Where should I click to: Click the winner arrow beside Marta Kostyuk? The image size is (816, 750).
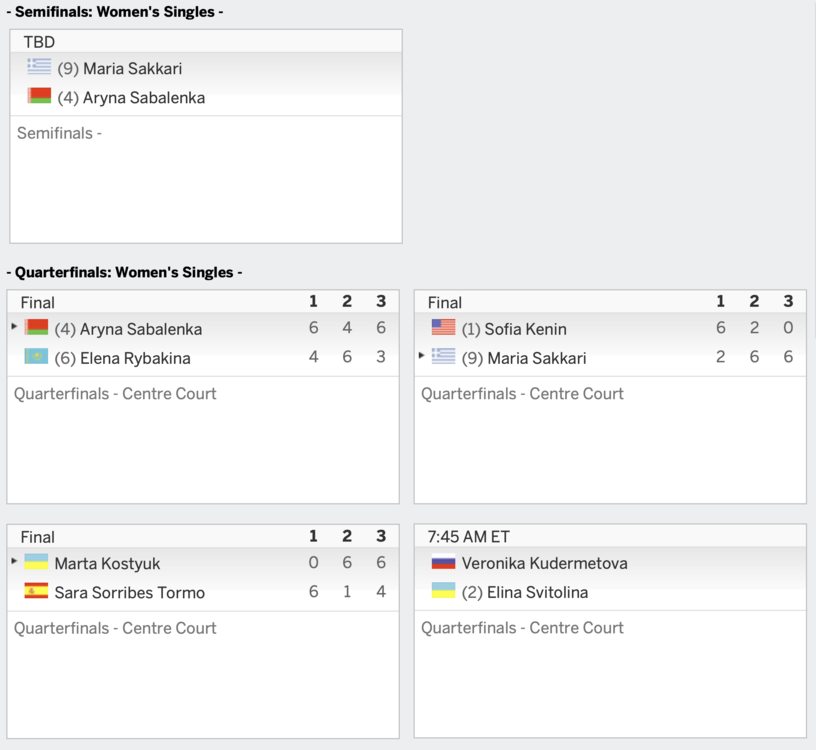click(14, 561)
